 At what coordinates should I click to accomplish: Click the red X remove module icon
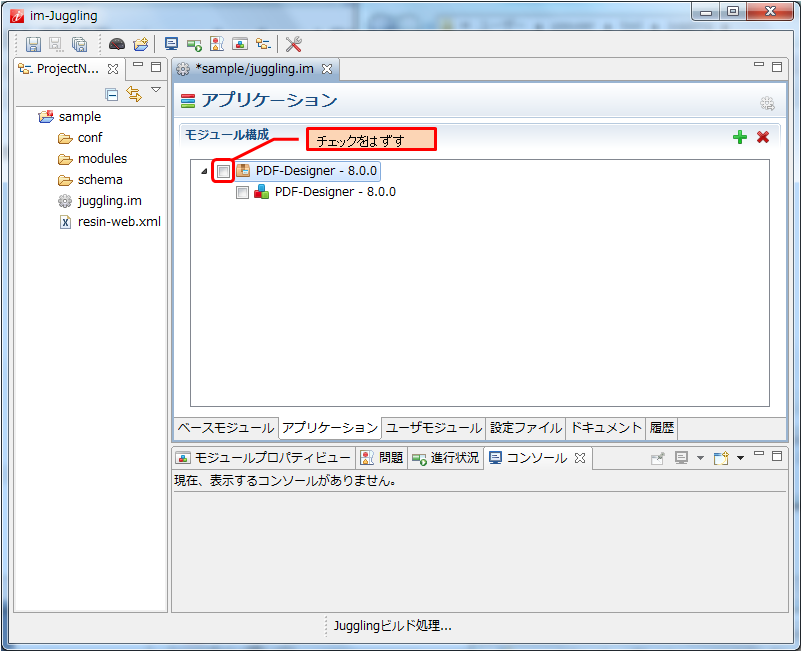[763, 137]
